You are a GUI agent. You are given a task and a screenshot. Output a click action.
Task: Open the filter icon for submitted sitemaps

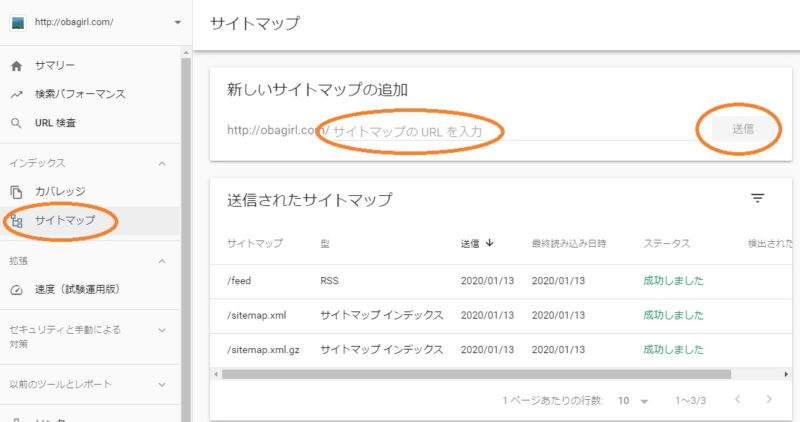(758, 198)
